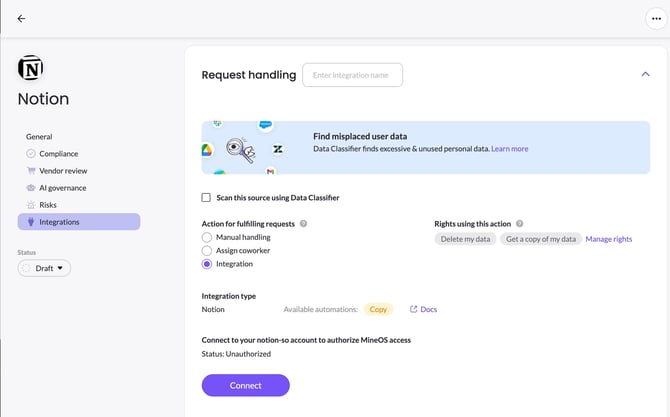670x417 pixels.
Task: Select the Manual handling radio option
Action: [x=207, y=237]
